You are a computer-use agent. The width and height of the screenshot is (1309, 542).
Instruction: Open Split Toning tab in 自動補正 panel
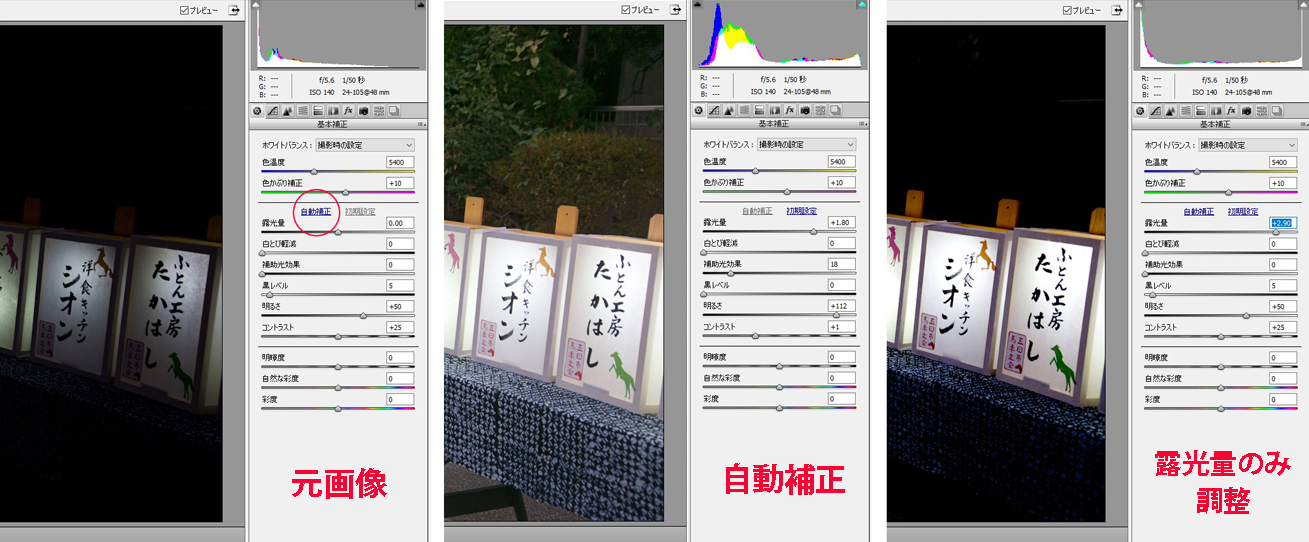click(760, 110)
